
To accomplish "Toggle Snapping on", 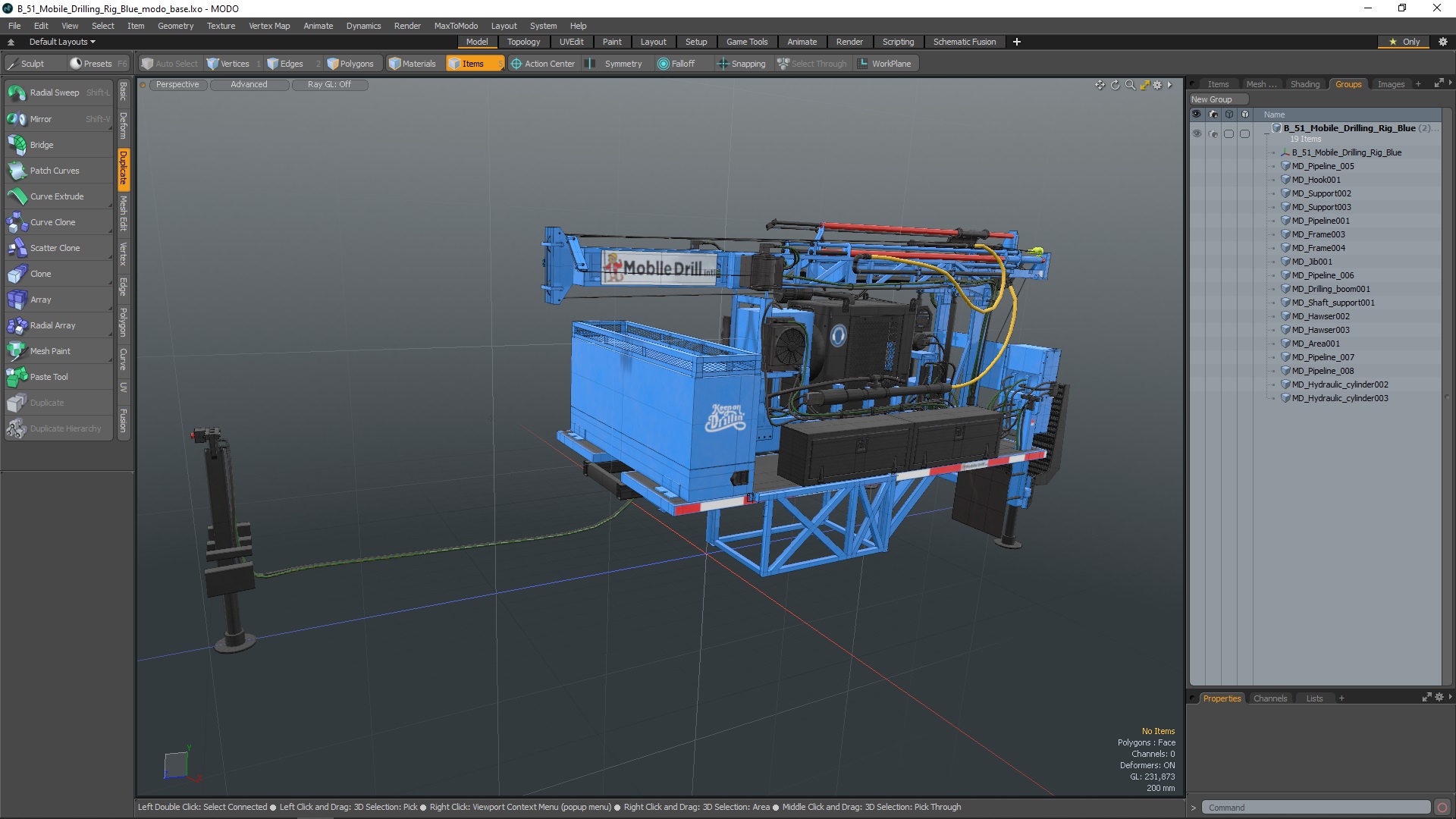I will pos(742,64).
